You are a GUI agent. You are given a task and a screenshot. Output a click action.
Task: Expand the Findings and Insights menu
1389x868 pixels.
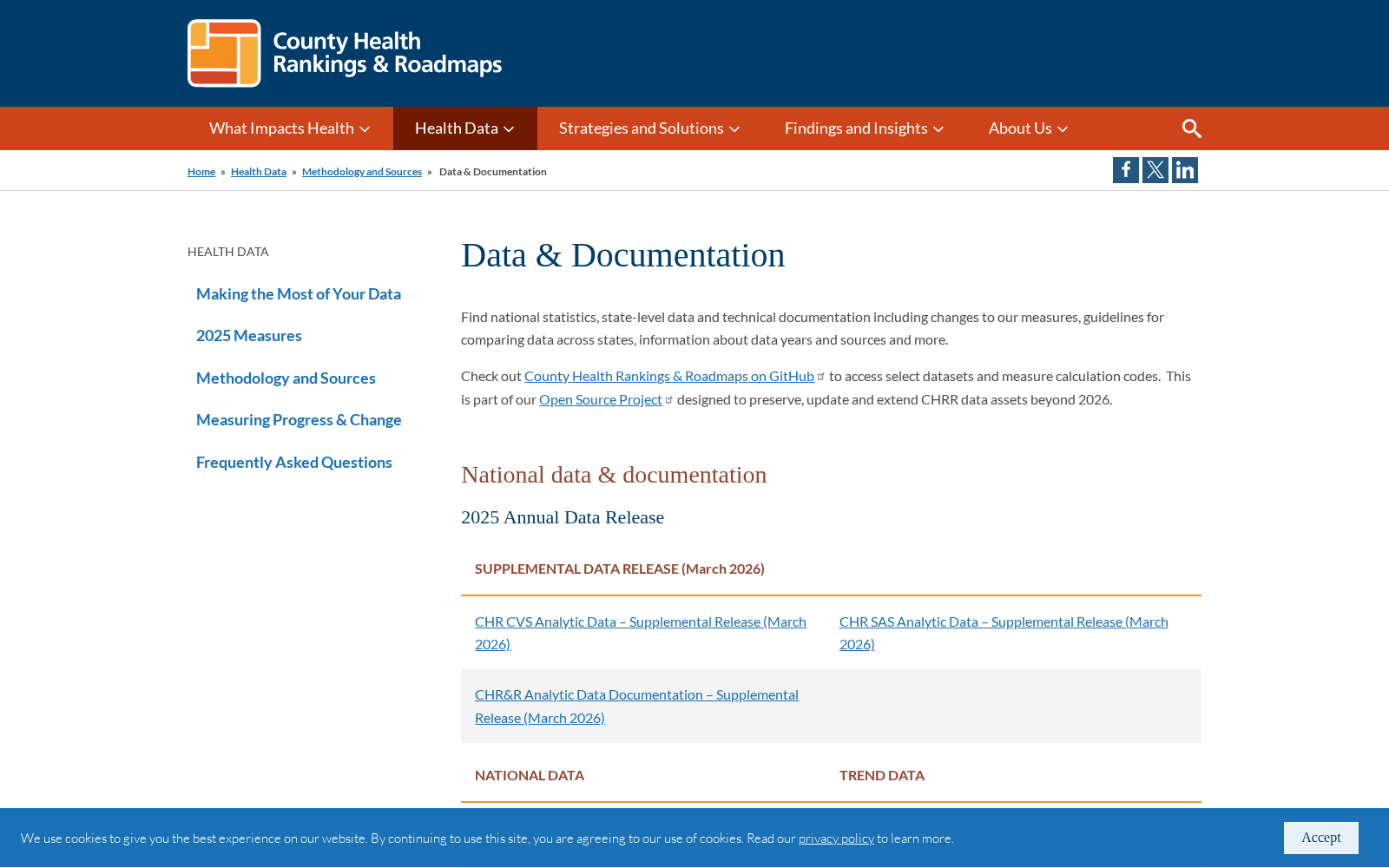(865, 128)
